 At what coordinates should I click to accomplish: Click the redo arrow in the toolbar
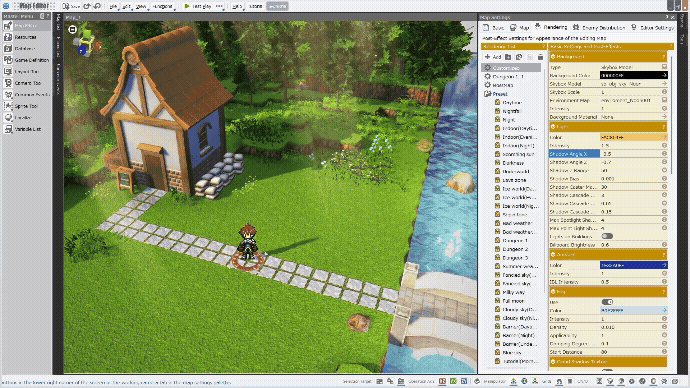(x=97, y=6)
